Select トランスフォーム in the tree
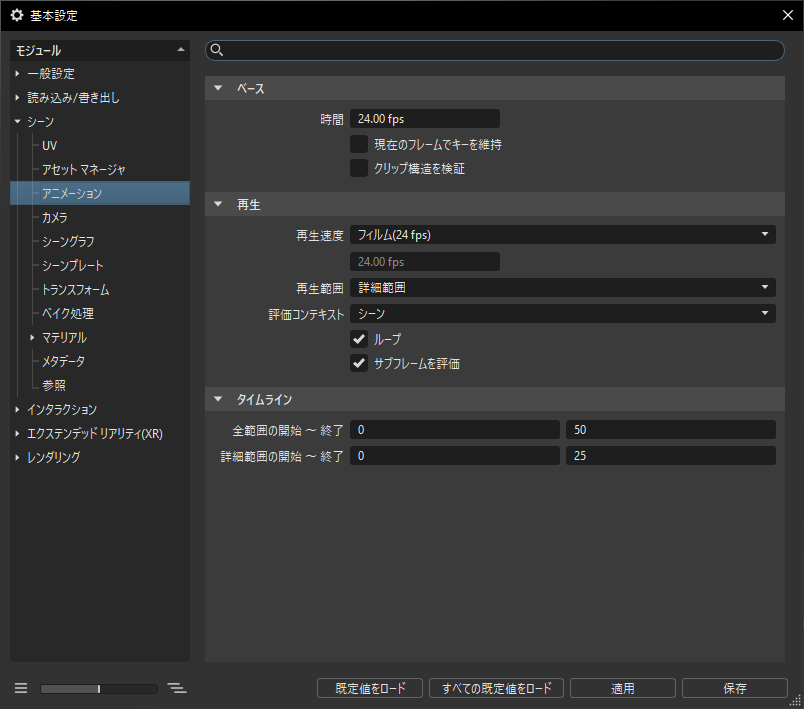 coord(75,290)
